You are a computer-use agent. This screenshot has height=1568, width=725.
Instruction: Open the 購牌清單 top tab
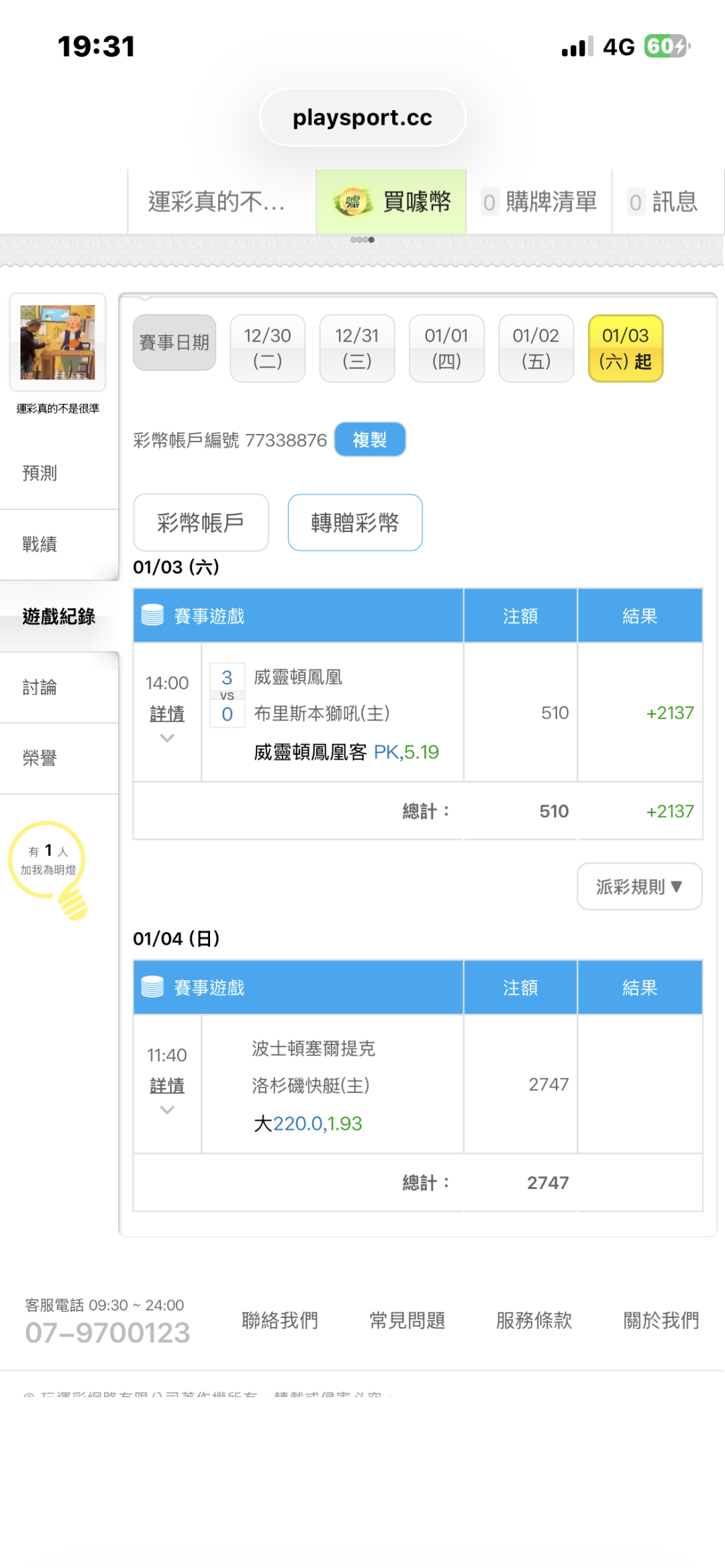[x=539, y=202]
